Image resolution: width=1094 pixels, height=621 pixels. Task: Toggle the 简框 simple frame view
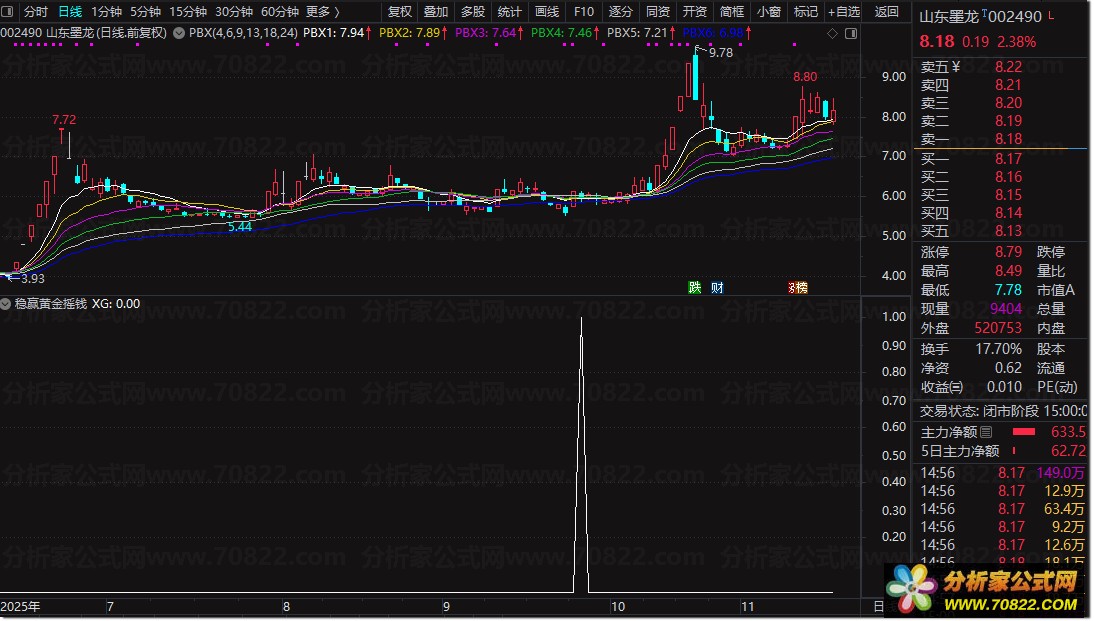click(x=732, y=12)
